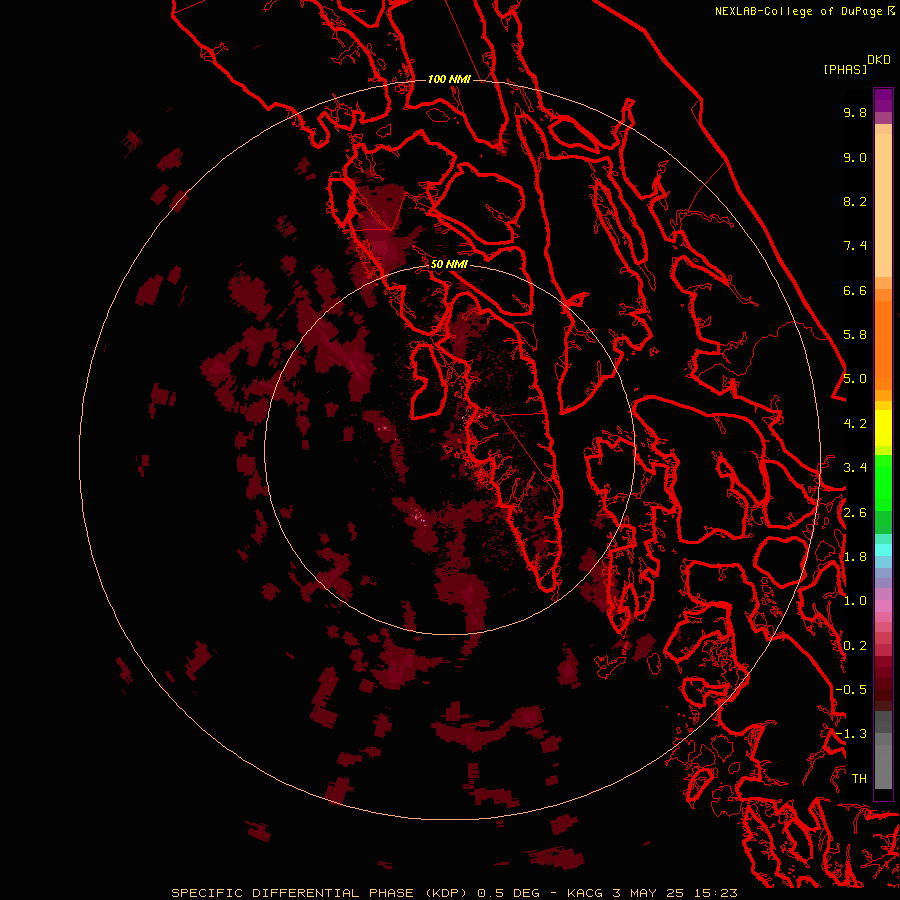Click the 2.6 value on color scale
900x900 pixels.
(855, 513)
